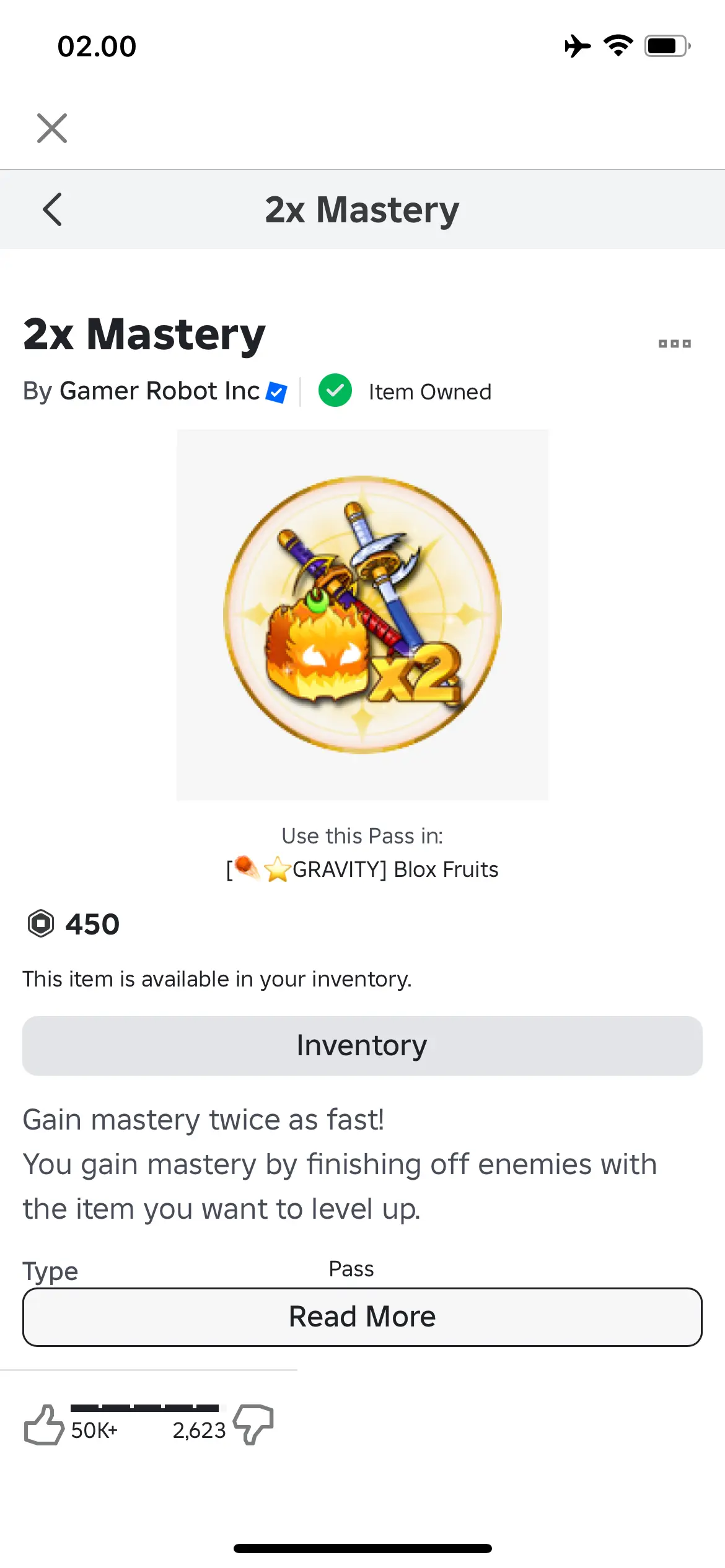The width and height of the screenshot is (725, 1568).
Task: Tap the 450 Robux price
Action: (x=92, y=924)
